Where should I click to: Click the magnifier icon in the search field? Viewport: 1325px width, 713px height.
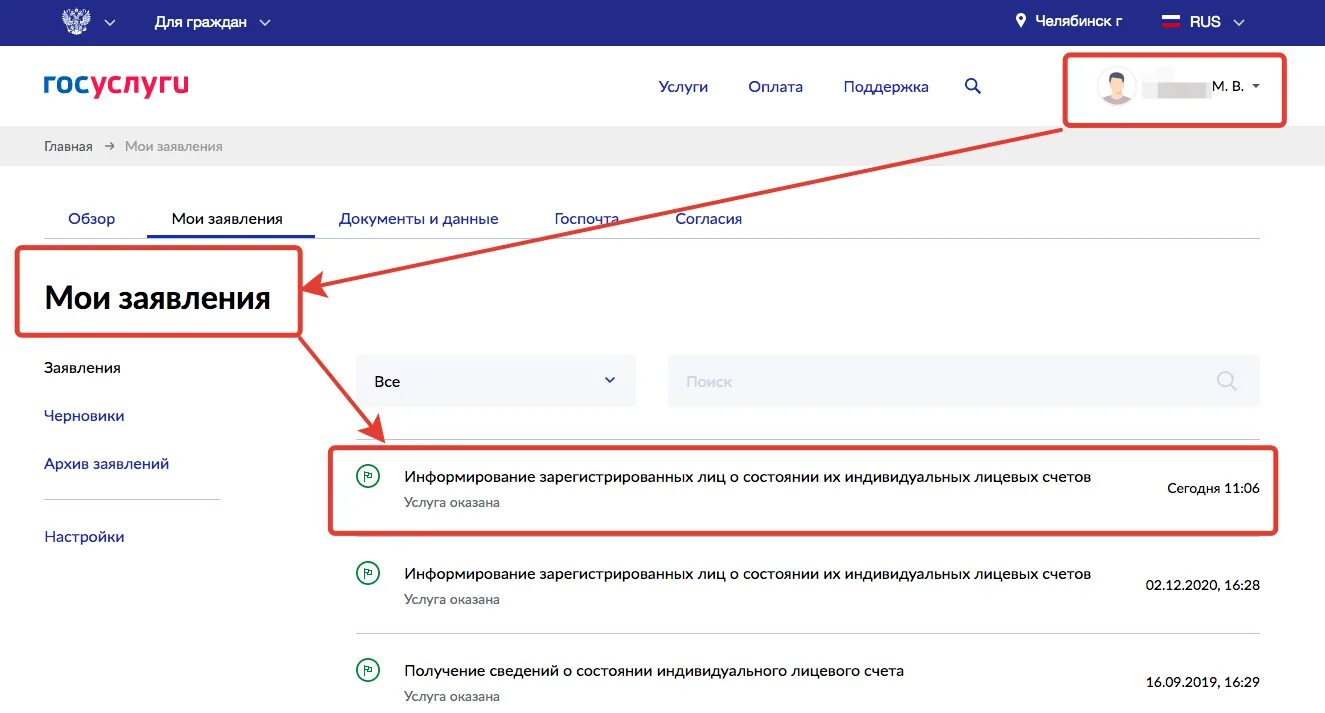[x=1227, y=381]
